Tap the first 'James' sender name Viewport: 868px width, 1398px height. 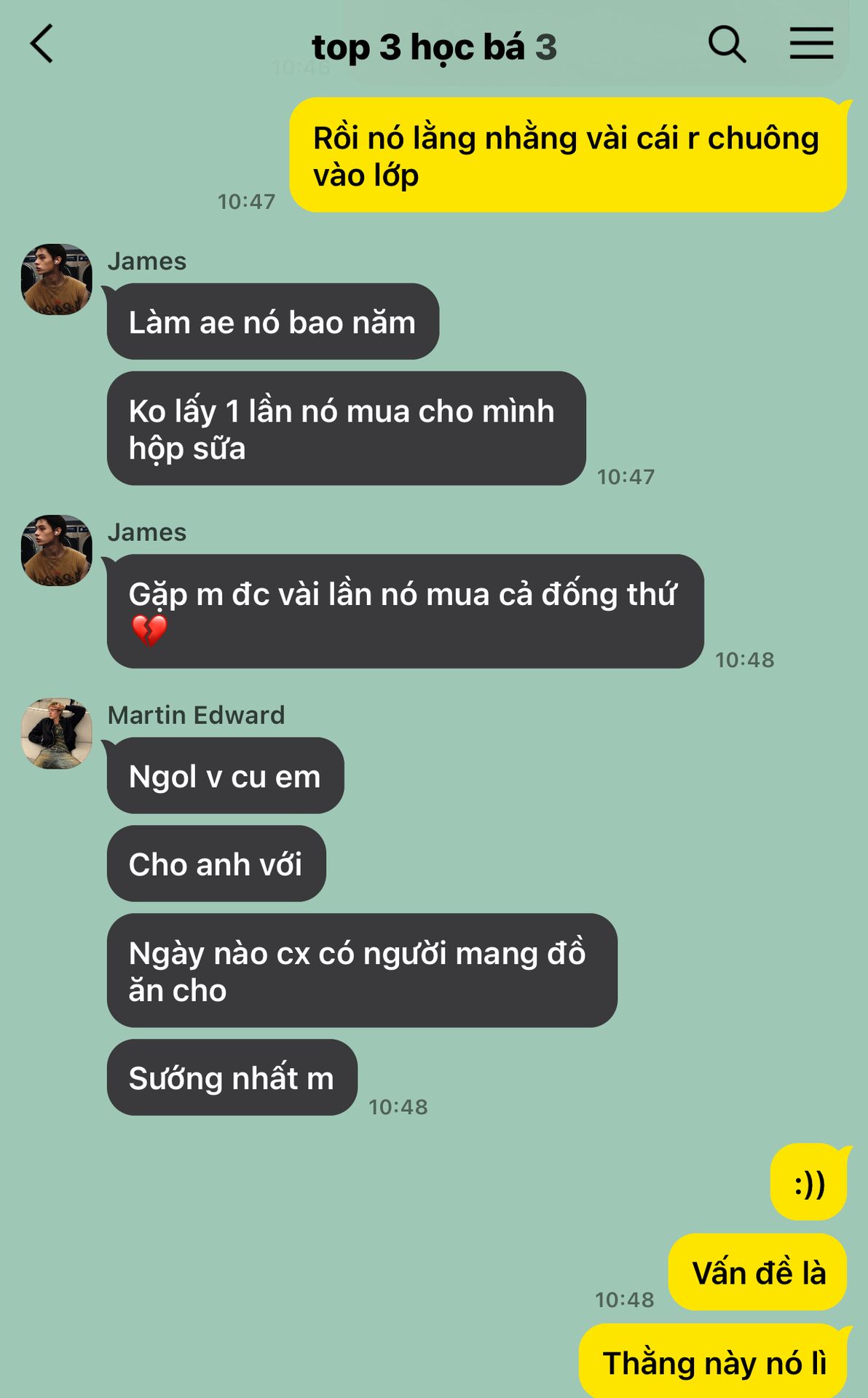coord(147,261)
